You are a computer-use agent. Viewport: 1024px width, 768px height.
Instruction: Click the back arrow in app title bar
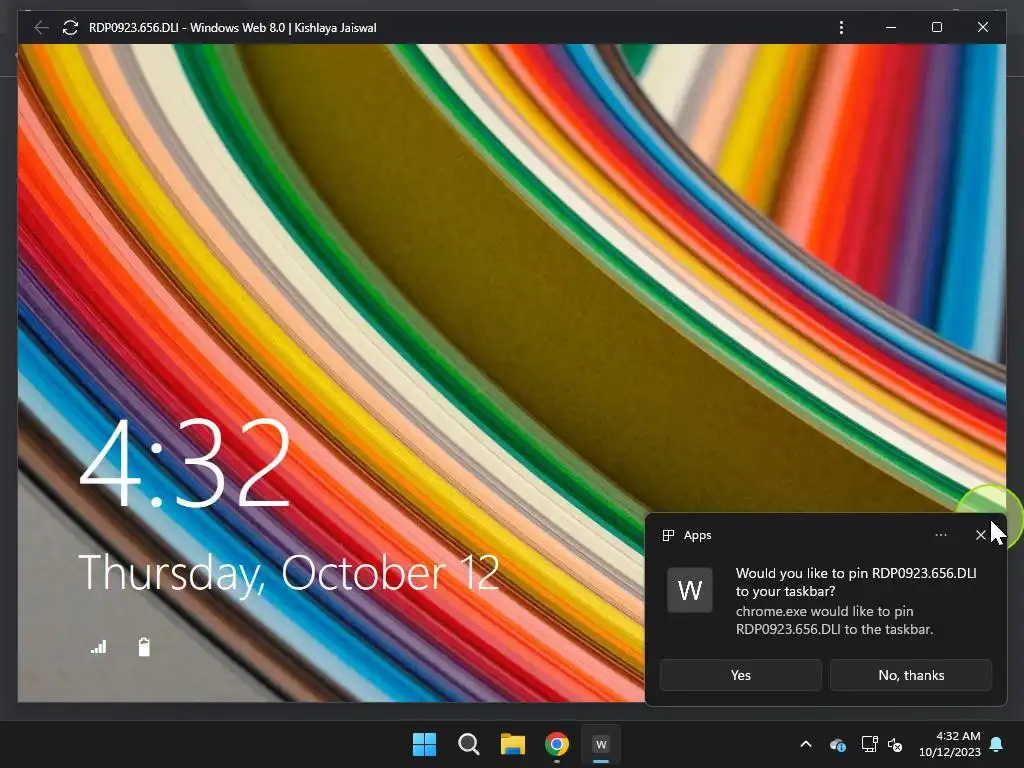point(41,27)
